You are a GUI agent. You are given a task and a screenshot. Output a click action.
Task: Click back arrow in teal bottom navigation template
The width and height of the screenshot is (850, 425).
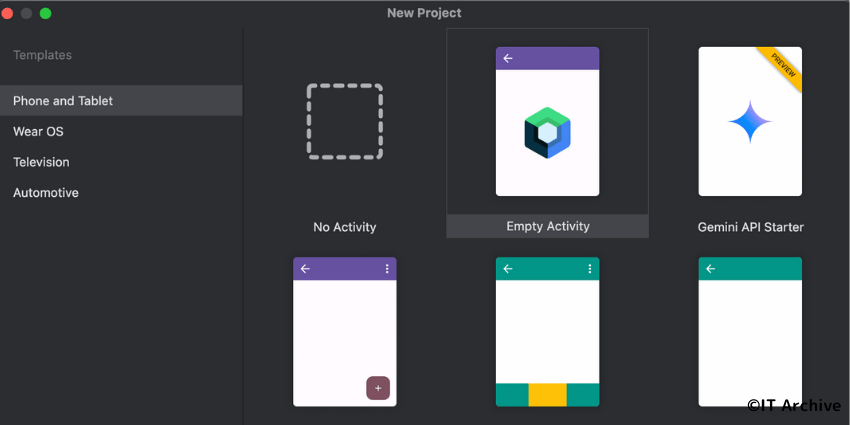508,269
